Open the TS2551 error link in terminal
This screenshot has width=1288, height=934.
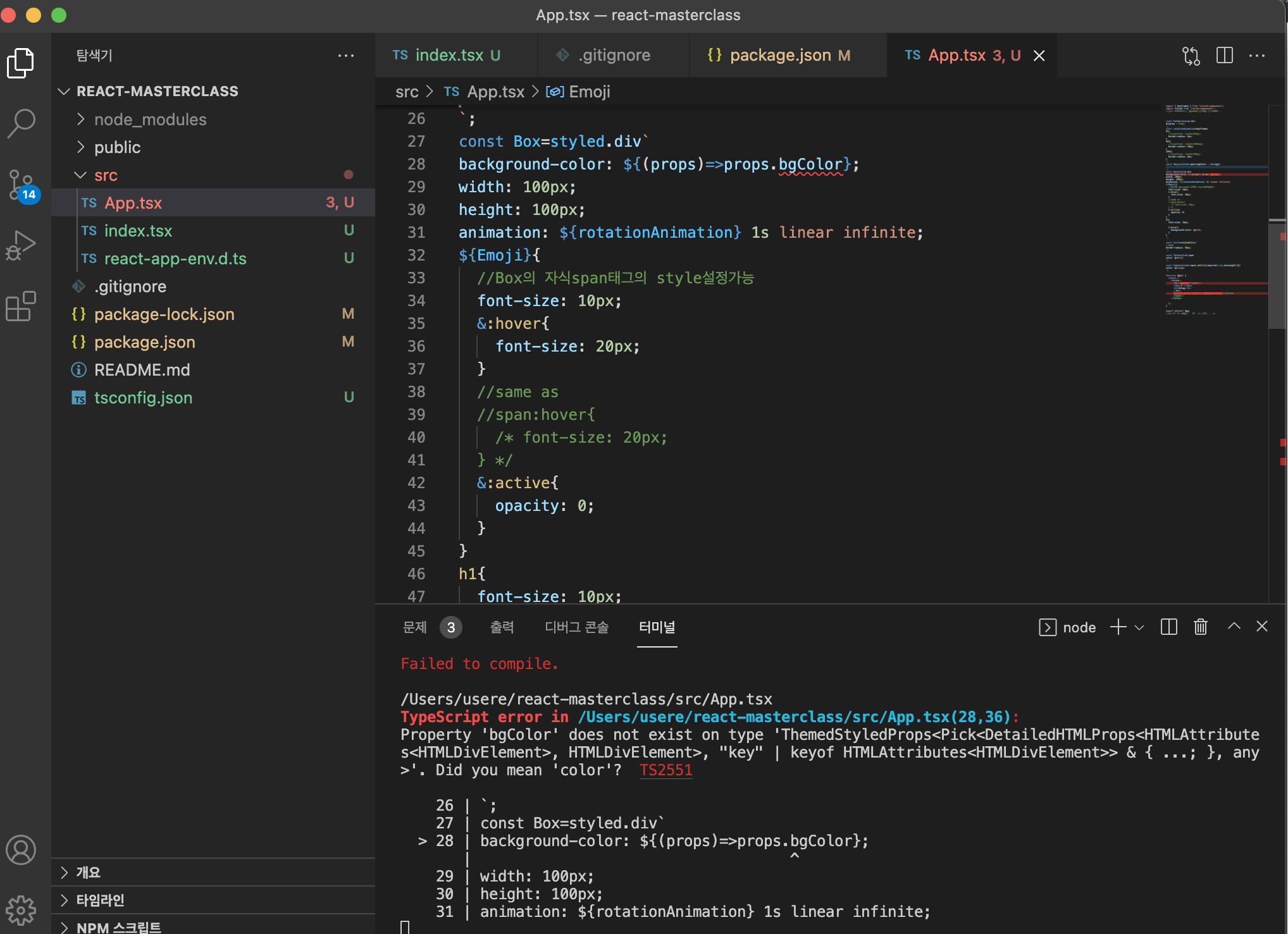tap(666, 770)
